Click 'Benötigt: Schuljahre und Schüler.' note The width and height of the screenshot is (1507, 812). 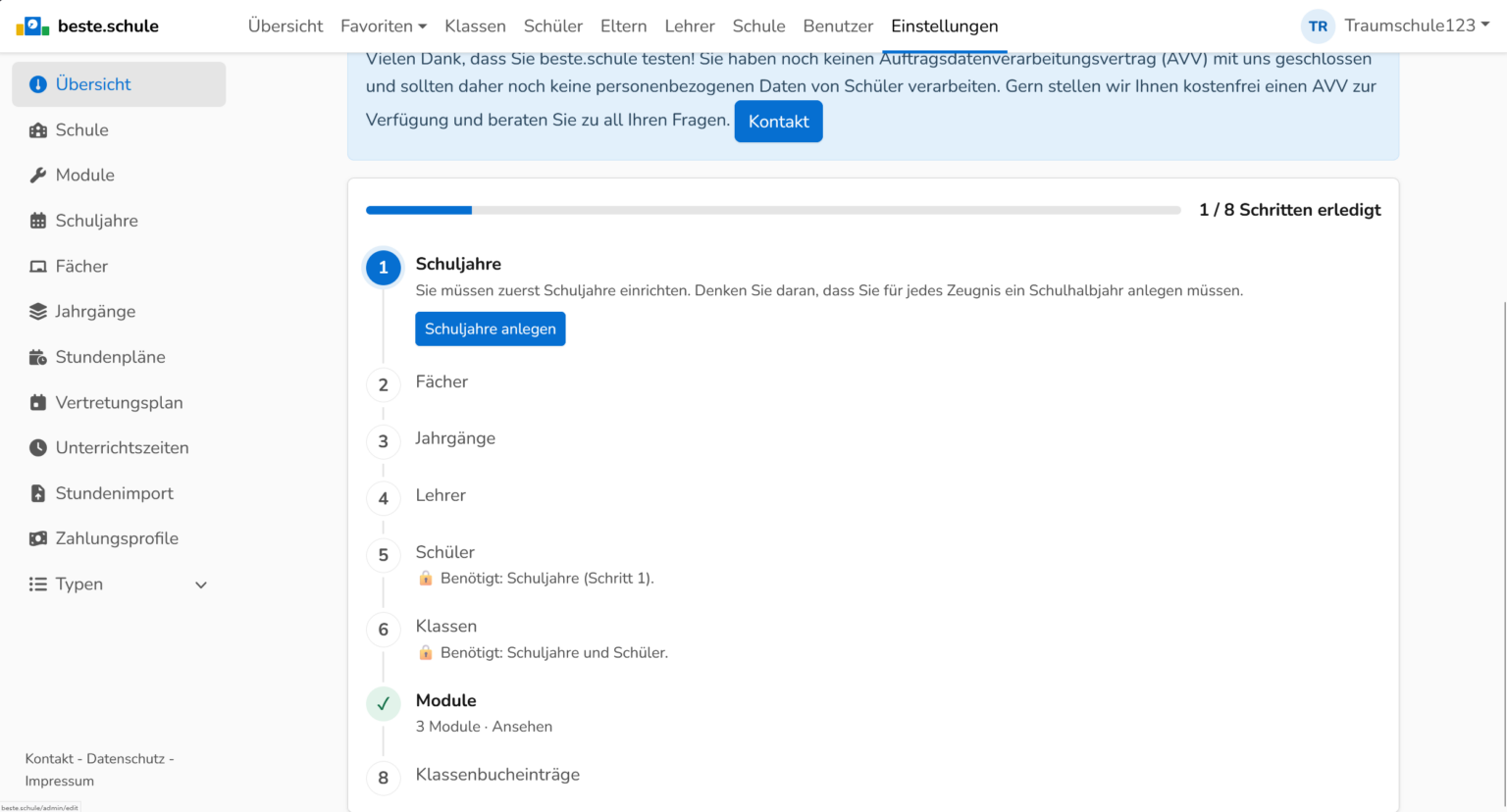point(554,653)
